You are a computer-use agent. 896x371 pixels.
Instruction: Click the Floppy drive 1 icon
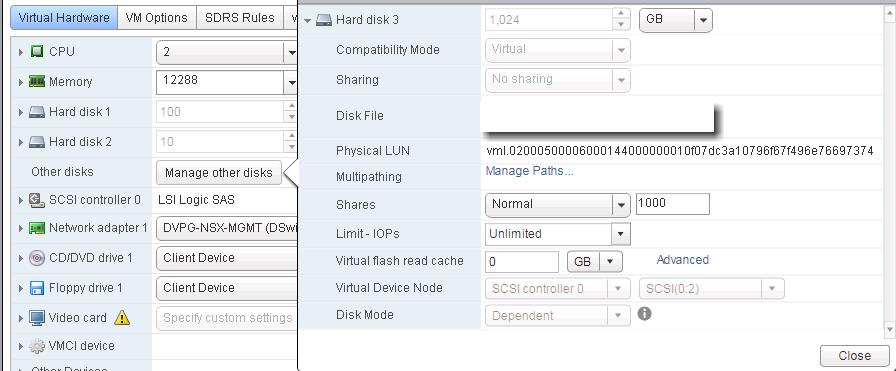pyautogui.click(x=37, y=288)
